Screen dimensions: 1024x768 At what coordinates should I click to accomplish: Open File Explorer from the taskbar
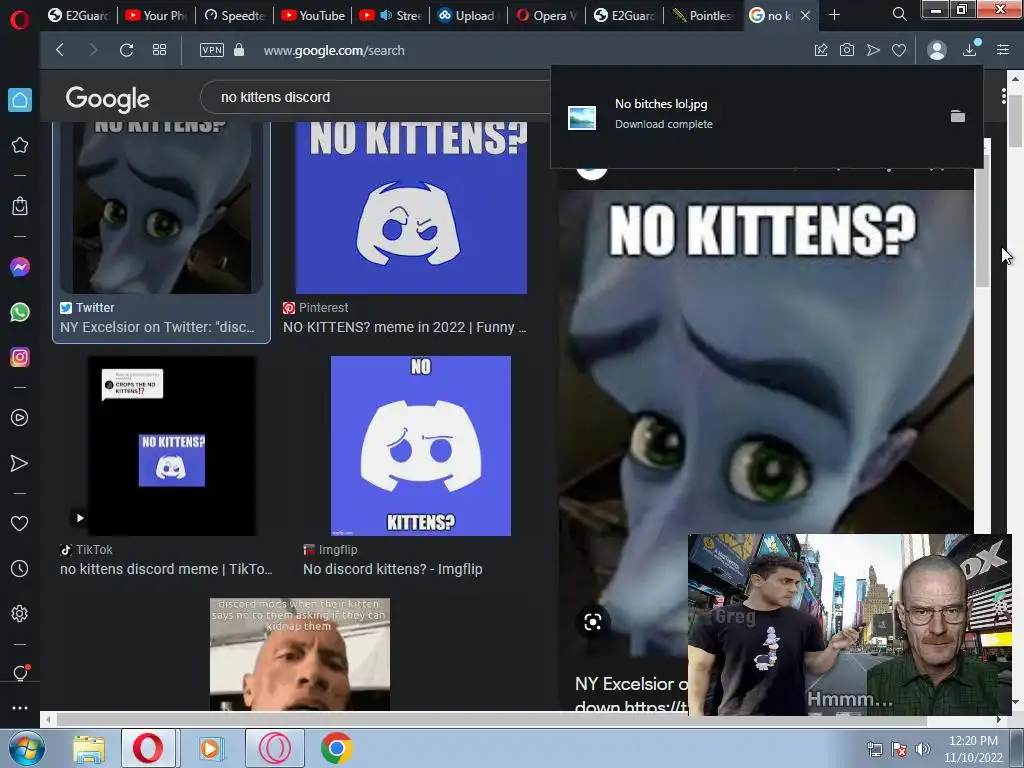[x=89, y=748]
